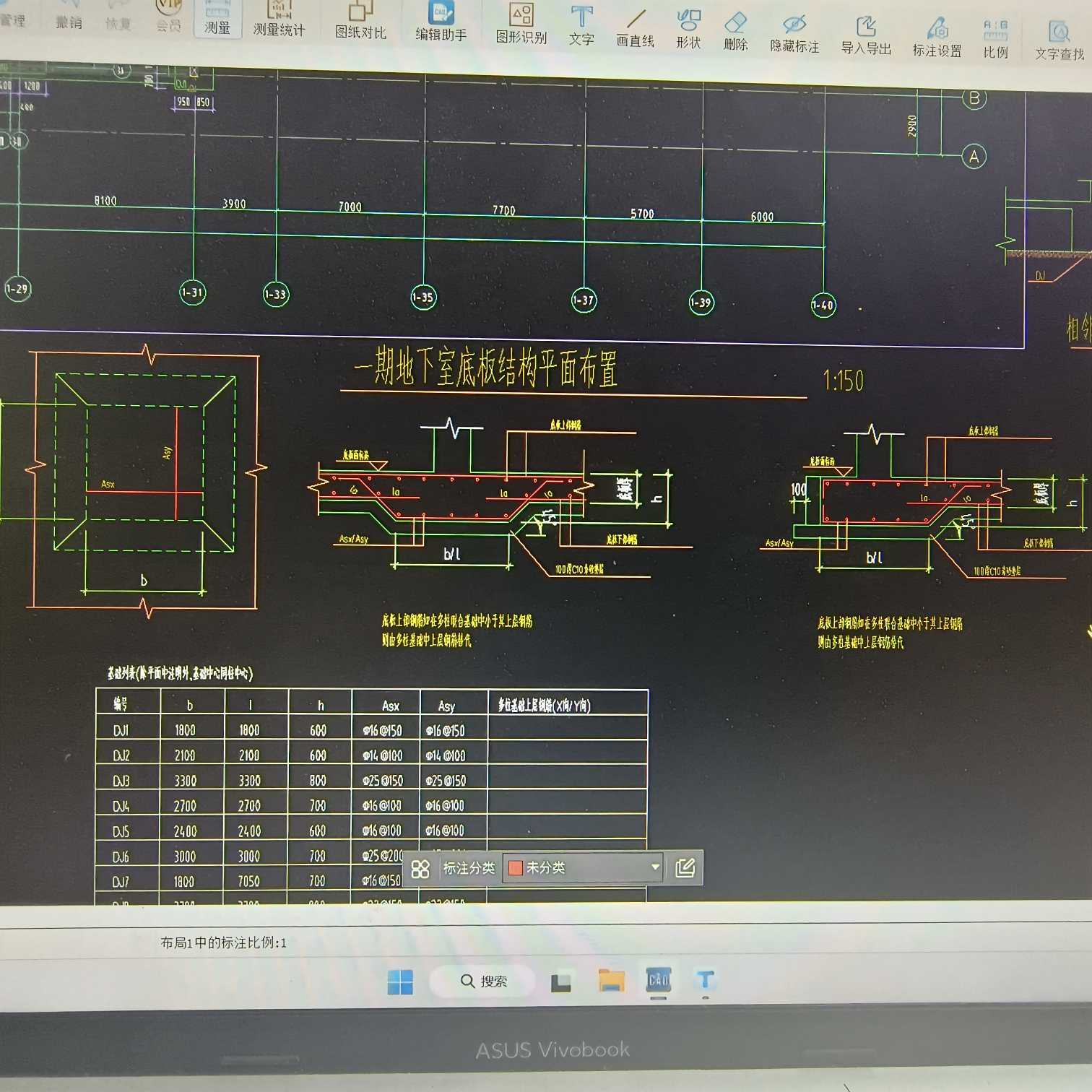Click table cell DJ1
Screen dimensions: 1092x1092
pos(121,730)
